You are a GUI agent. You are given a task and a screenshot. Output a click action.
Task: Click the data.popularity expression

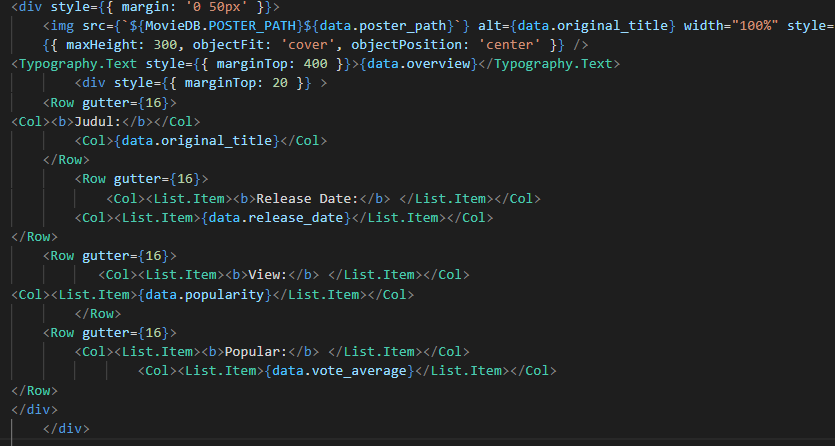click(205, 294)
